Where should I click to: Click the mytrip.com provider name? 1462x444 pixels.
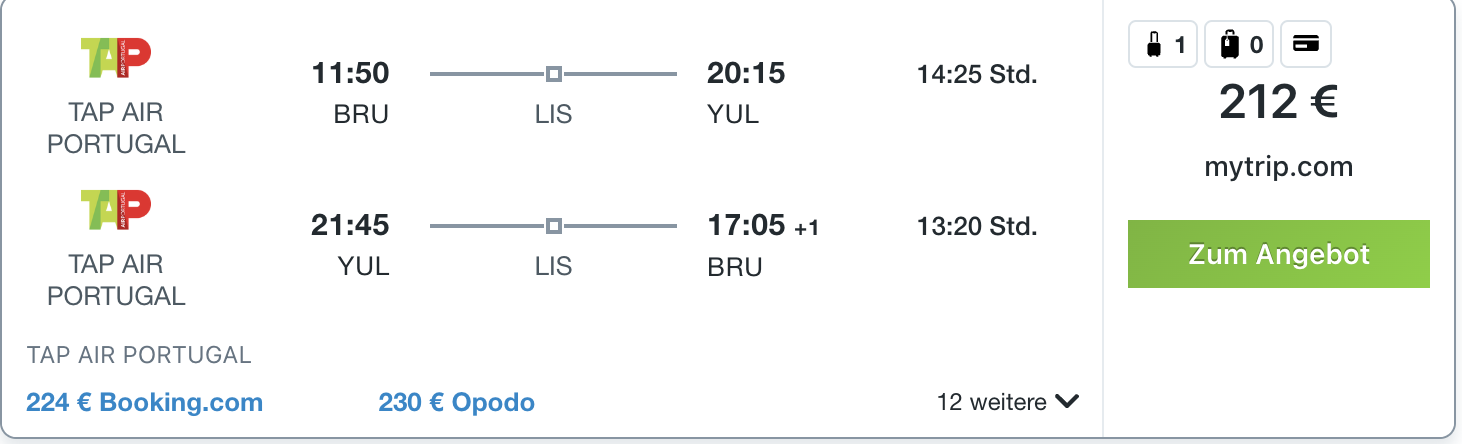(x=1279, y=166)
